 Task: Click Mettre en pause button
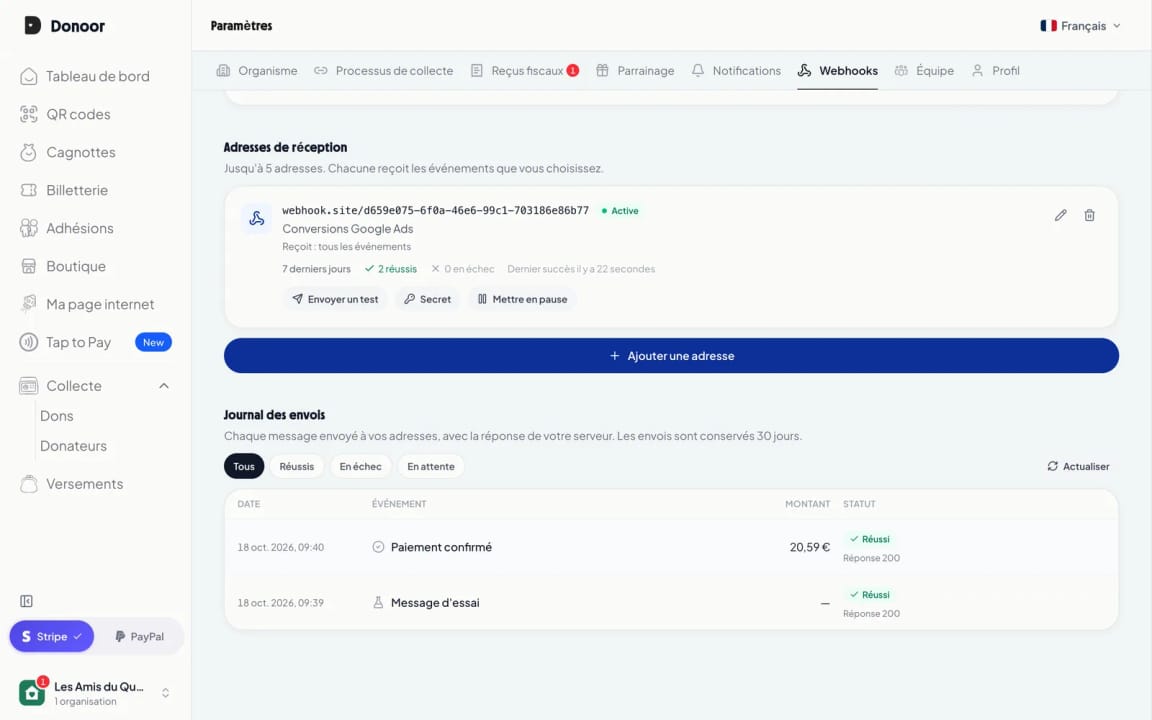522,299
